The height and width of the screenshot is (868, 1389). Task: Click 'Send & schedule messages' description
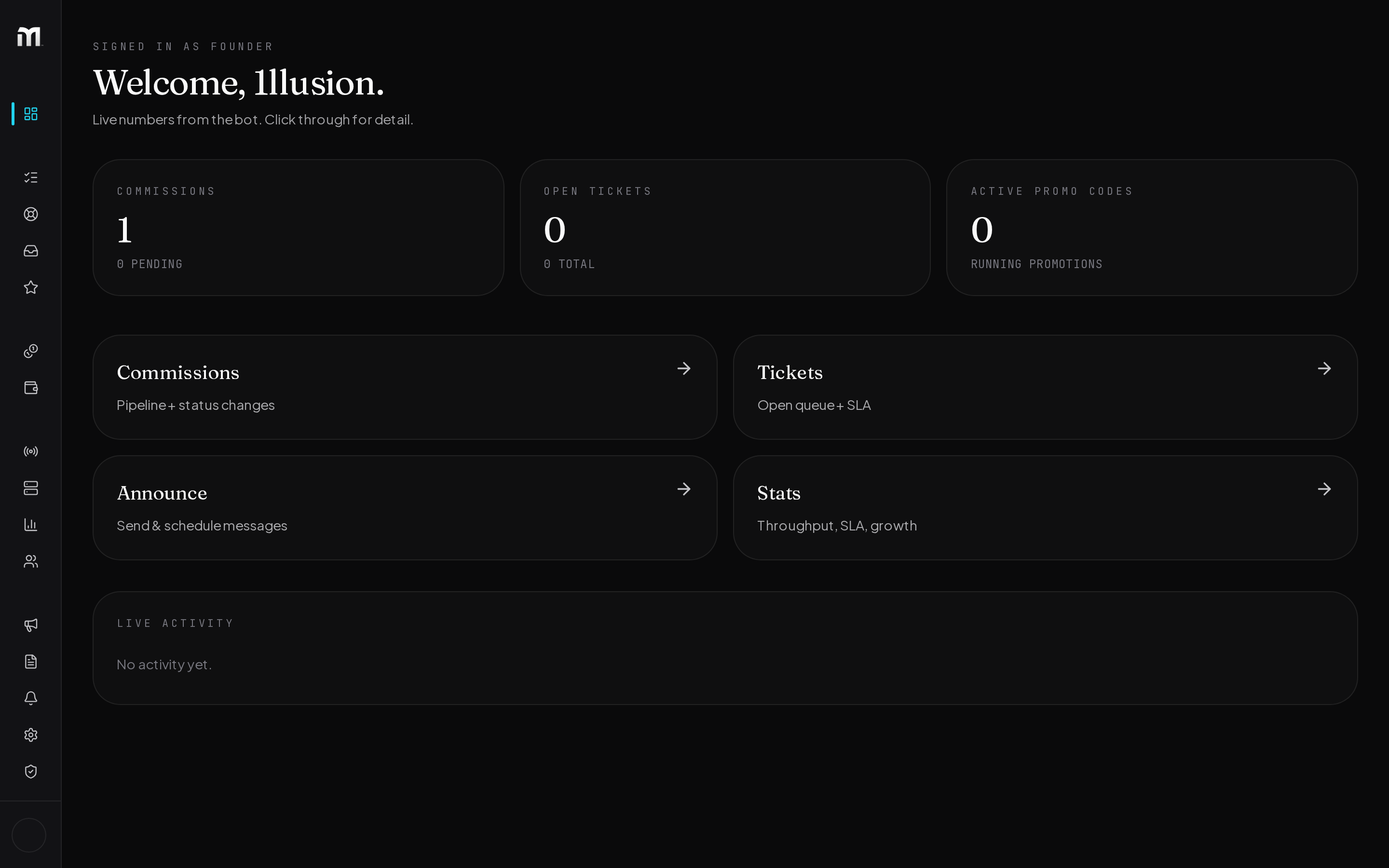pyautogui.click(x=202, y=526)
